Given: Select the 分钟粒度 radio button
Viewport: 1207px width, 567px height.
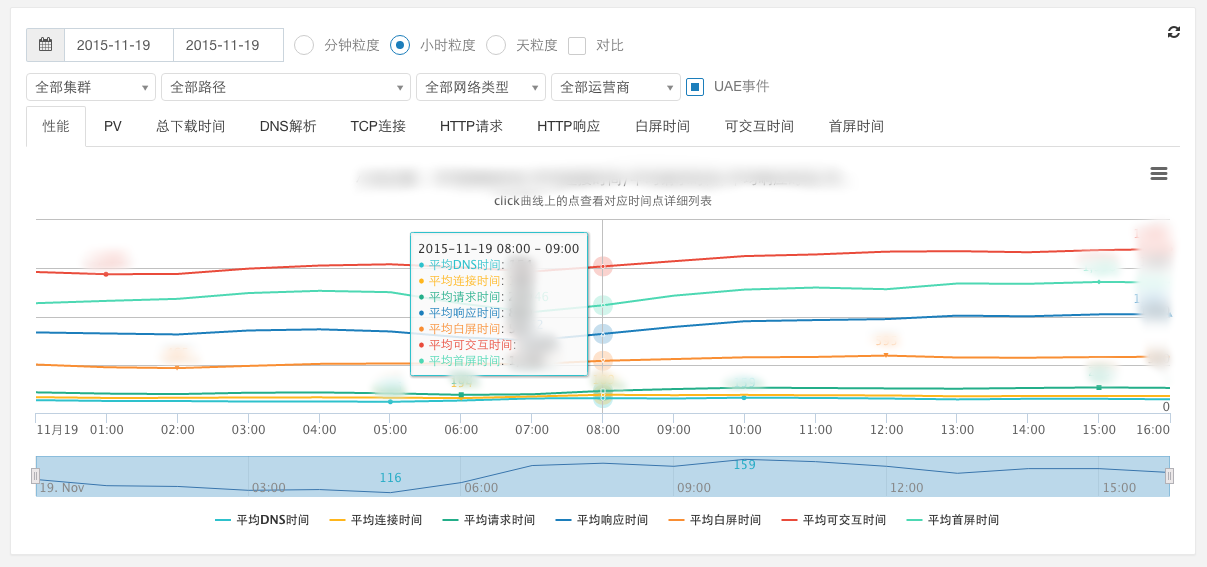Looking at the screenshot, I should click(x=304, y=45).
